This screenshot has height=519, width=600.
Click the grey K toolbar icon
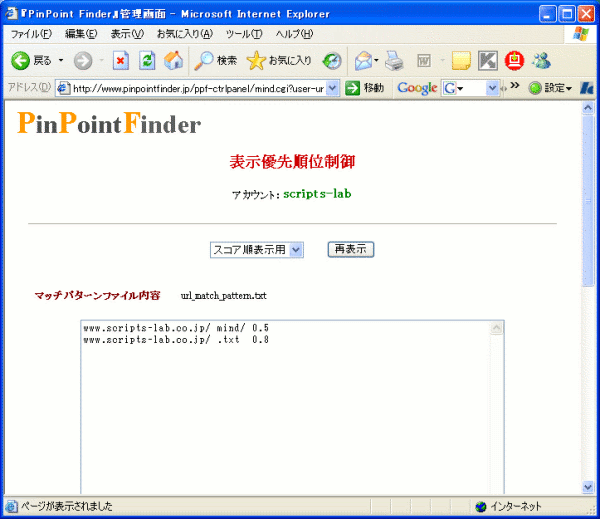(x=488, y=60)
